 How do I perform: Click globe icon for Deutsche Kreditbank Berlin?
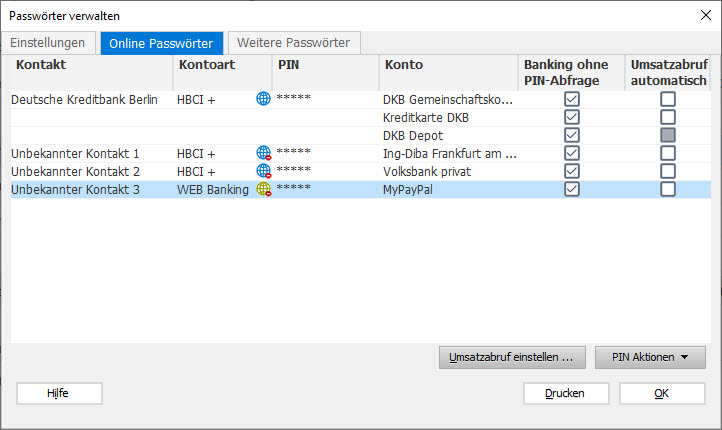tap(264, 100)
